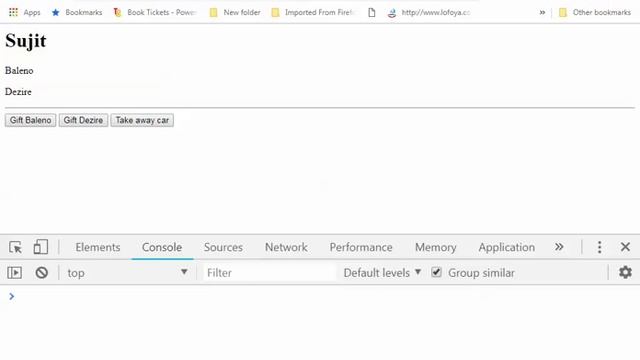Click the Gift Baleno button
Screen dimensions: 640x360
coord(31,120)
